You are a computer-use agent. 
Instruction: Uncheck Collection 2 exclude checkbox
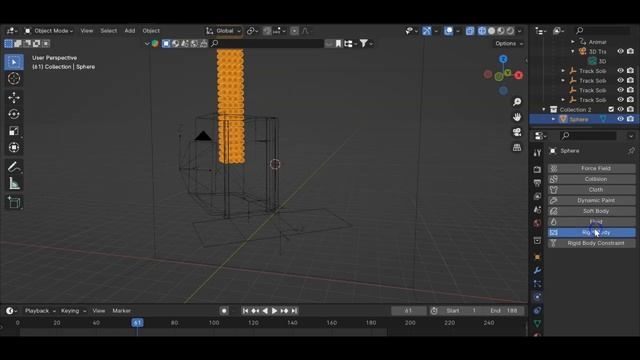pos(611,109)
